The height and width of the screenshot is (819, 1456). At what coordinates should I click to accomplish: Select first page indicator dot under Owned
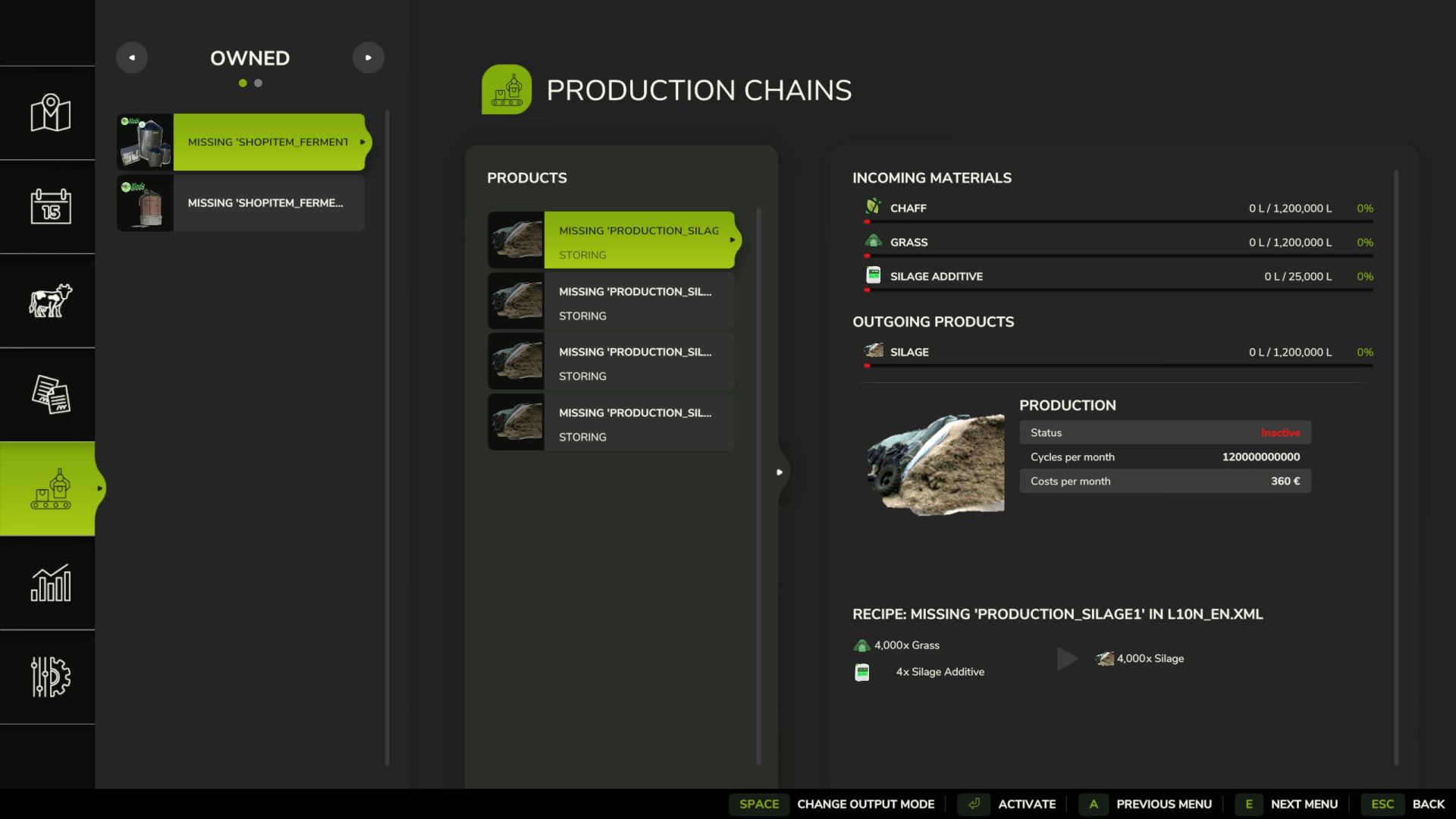coord(243,83)
